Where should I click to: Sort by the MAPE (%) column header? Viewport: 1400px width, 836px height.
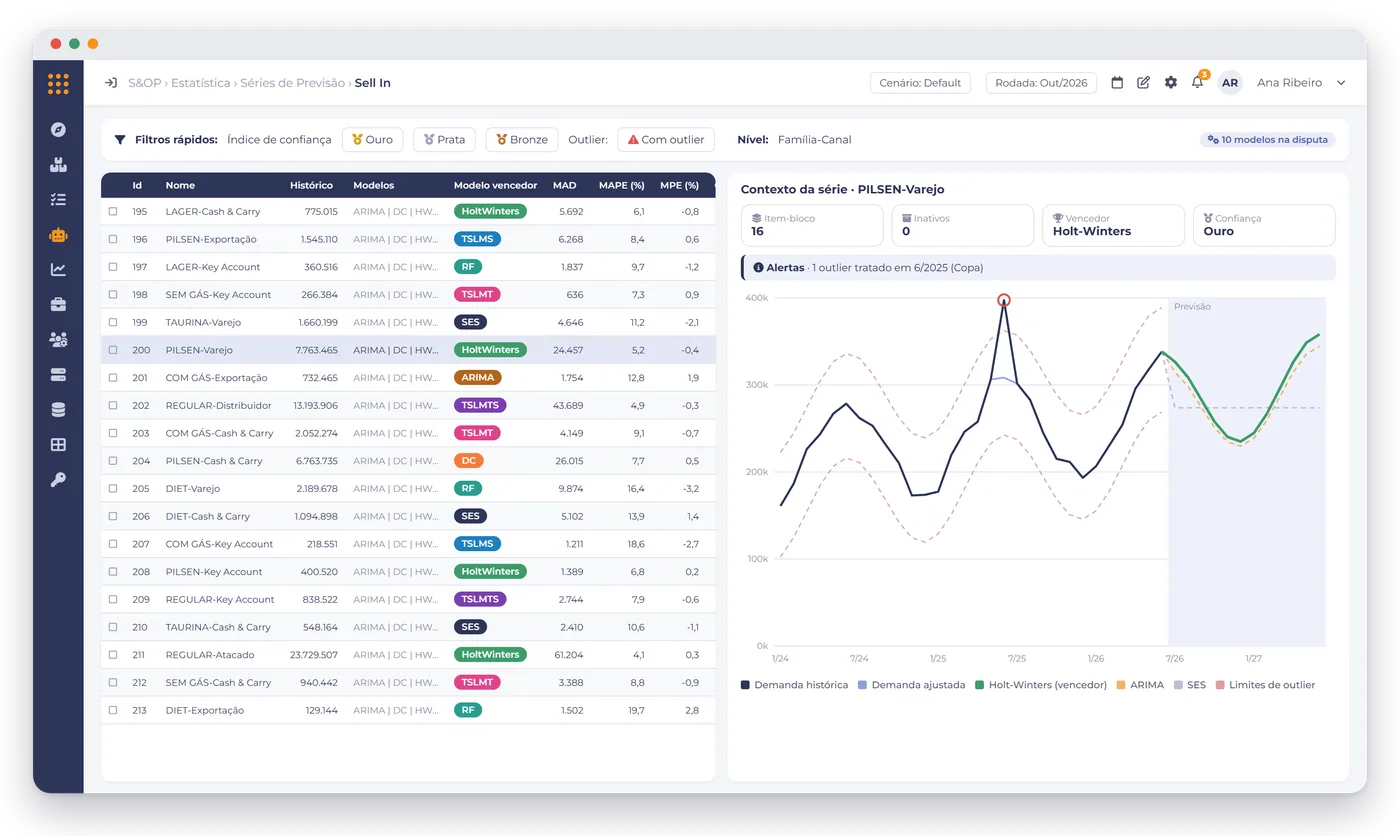tap(621, 185)
